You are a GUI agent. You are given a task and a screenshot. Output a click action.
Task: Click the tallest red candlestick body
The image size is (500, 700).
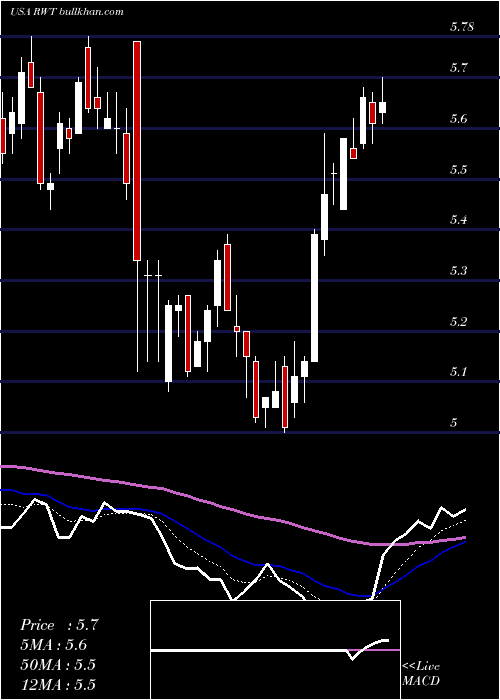click(x=137, y=151)
